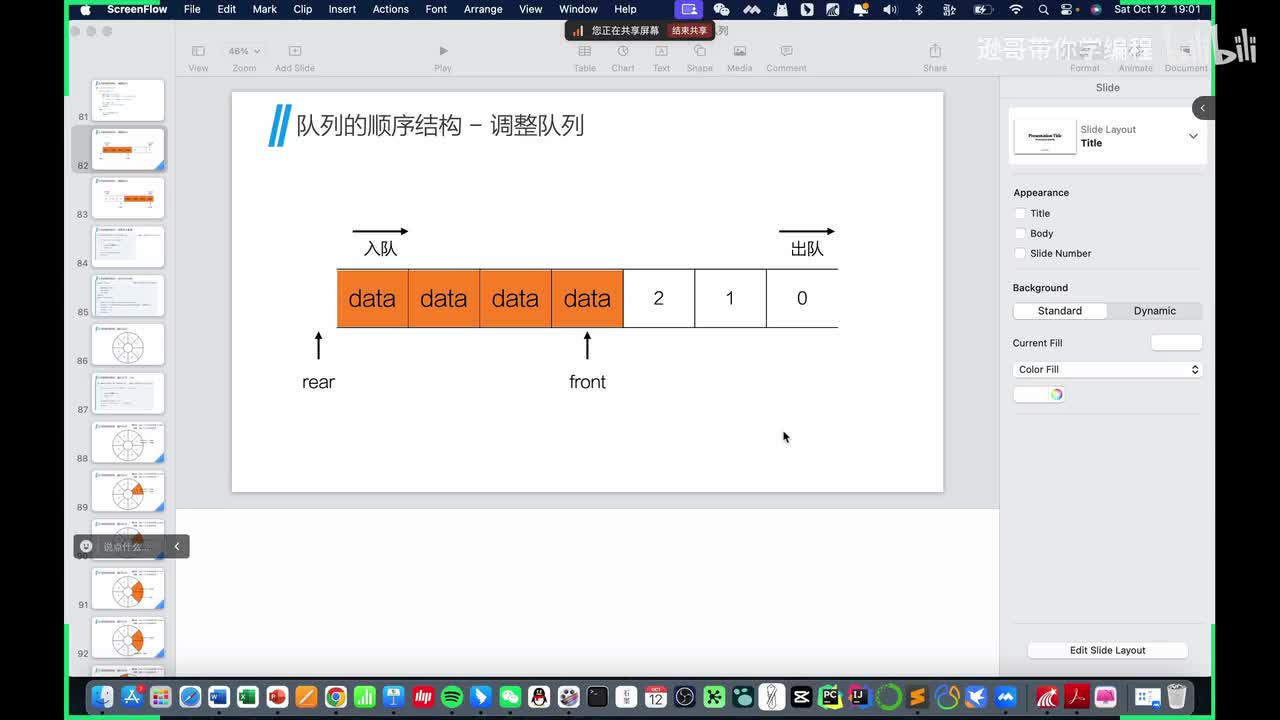The image size is (1280, 720).
Task: Start slideshow with Play button
Action: point(443,58)
